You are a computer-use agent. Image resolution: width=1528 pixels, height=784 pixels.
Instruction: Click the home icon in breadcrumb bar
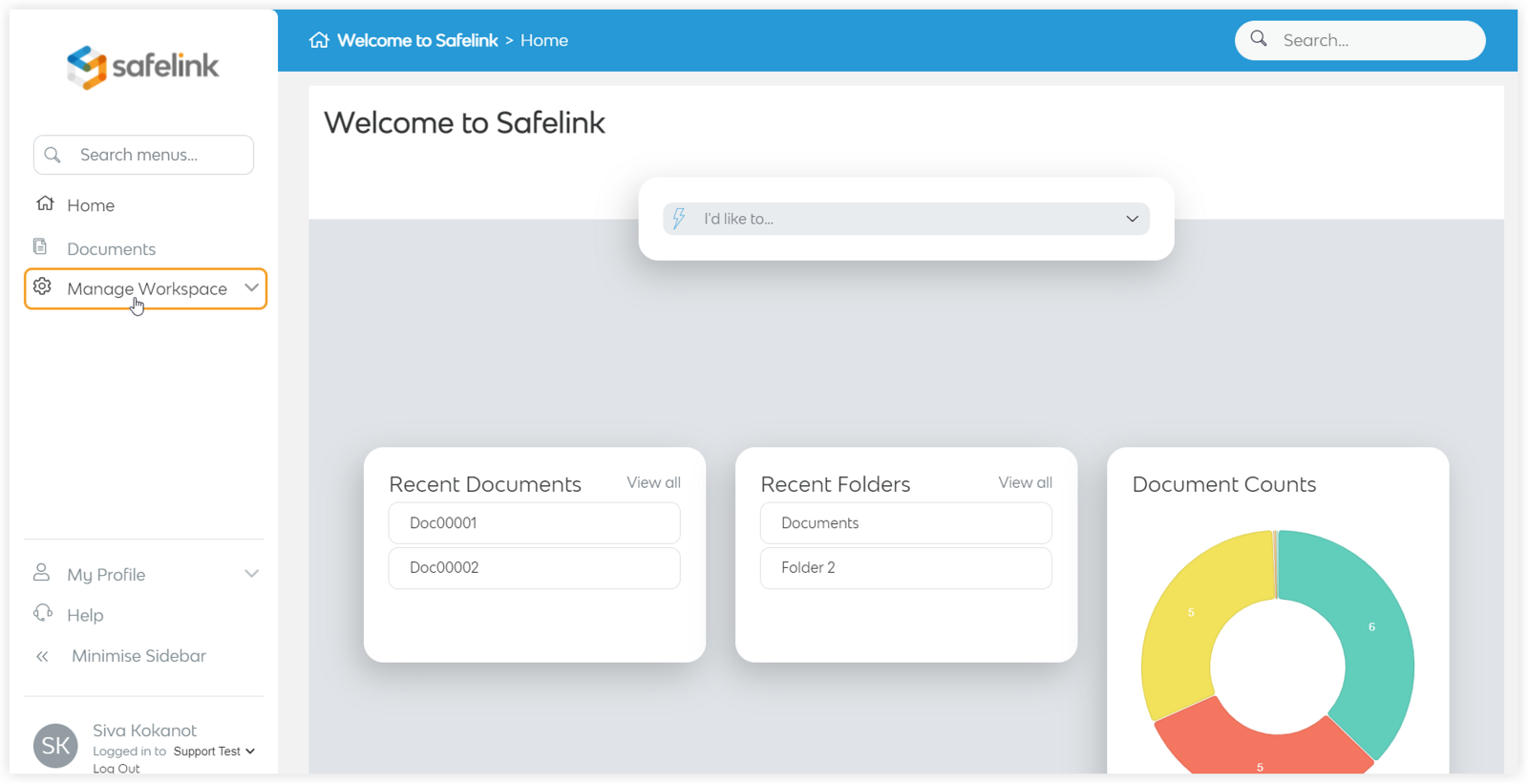(x=319, y=40)
